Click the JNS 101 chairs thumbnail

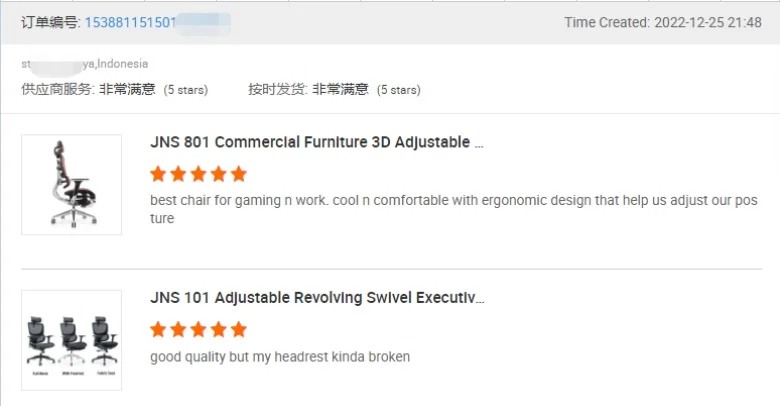(71, 340)
